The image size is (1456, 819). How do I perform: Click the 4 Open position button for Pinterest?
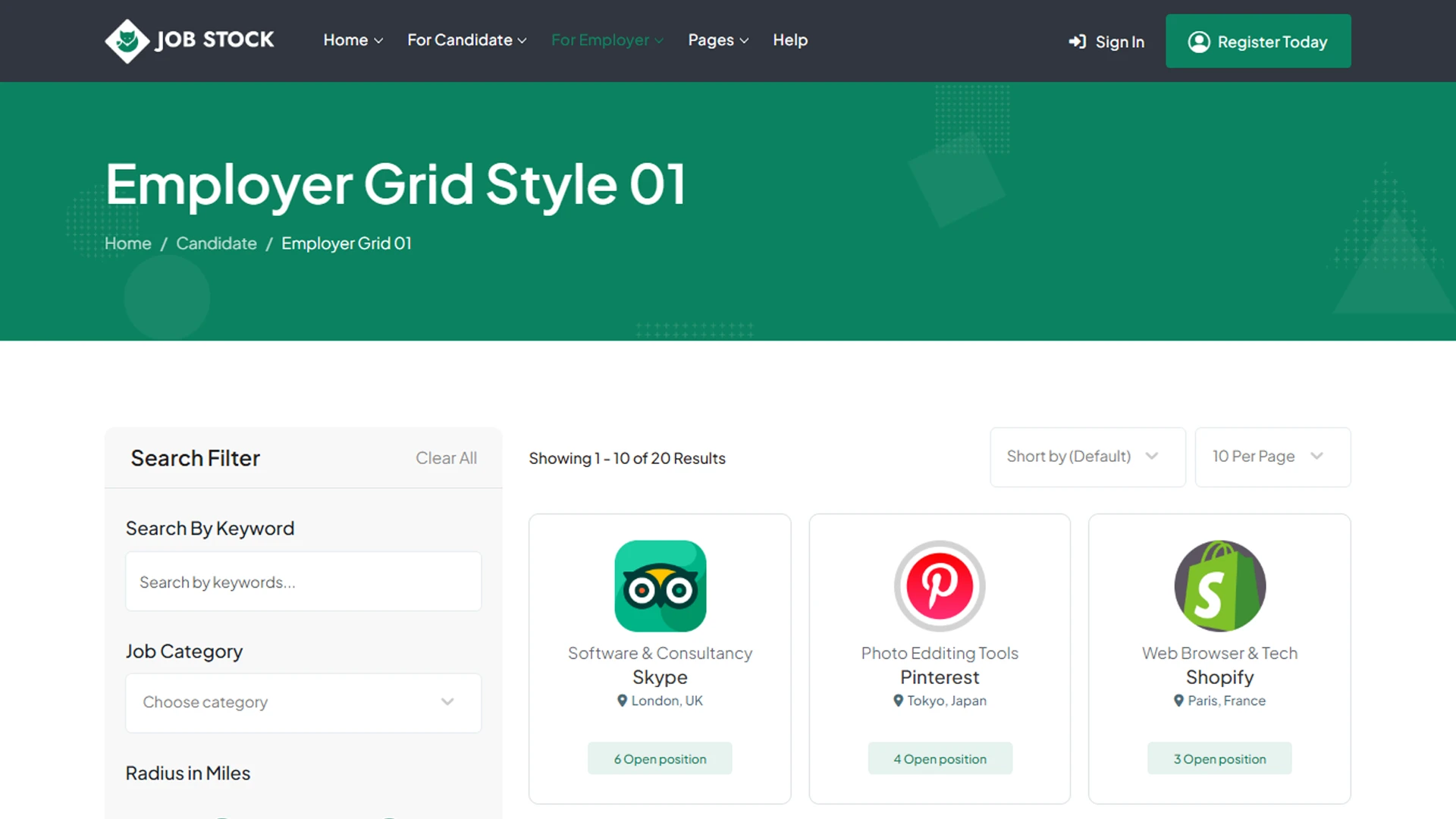coord(940,758)
